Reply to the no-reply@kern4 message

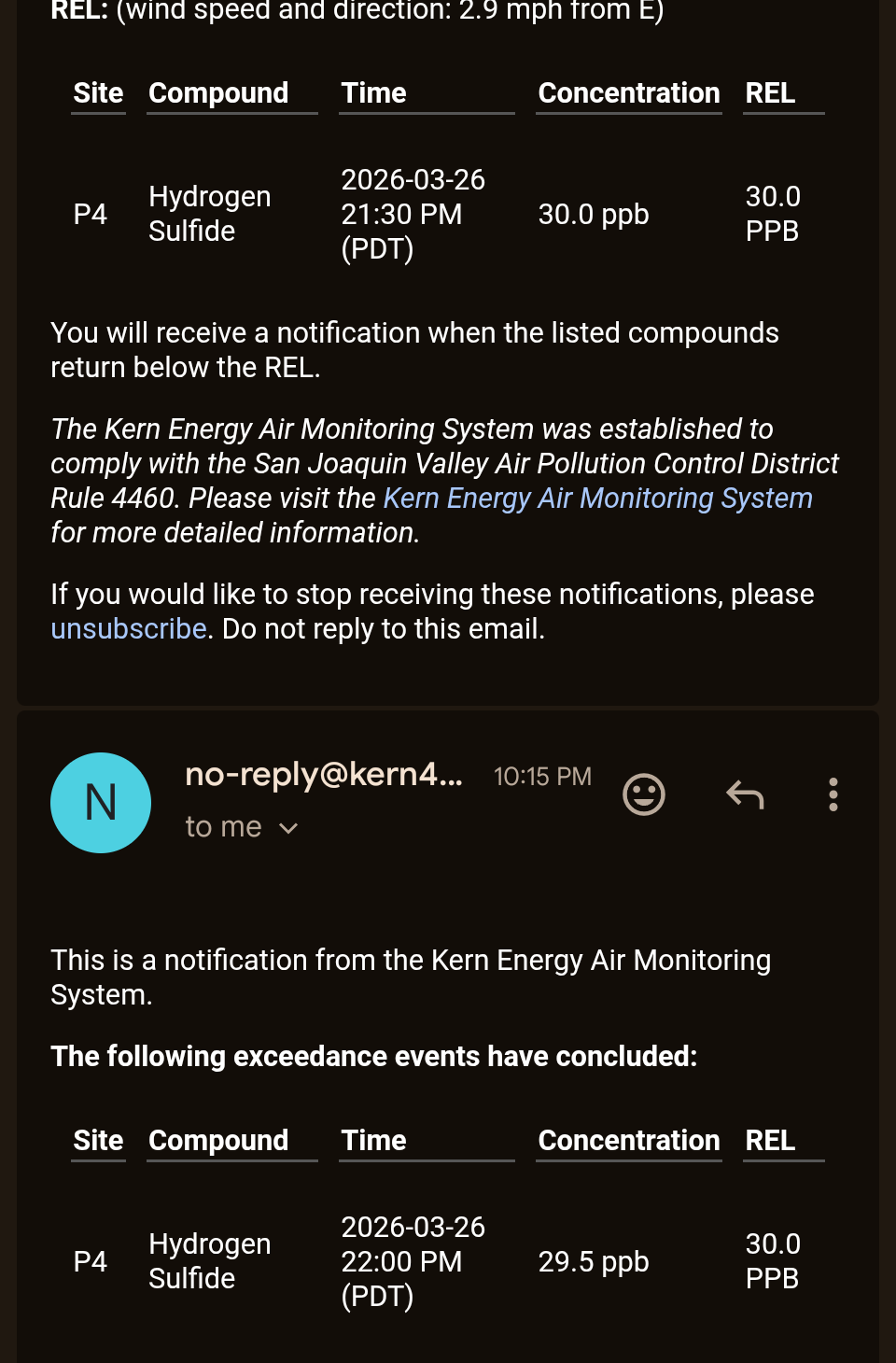[x=745, y=794]
